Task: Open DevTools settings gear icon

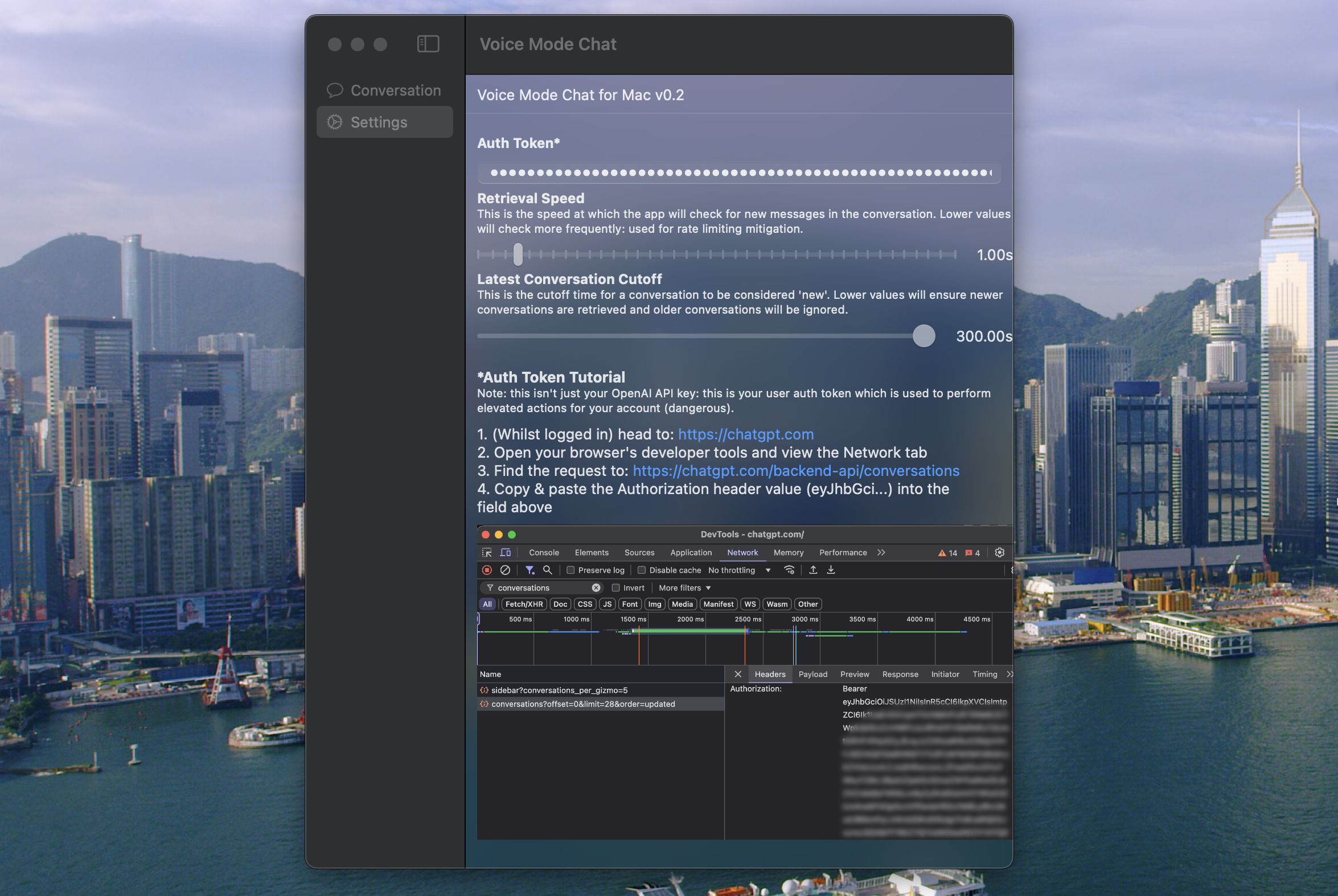Action: [999, 553]
